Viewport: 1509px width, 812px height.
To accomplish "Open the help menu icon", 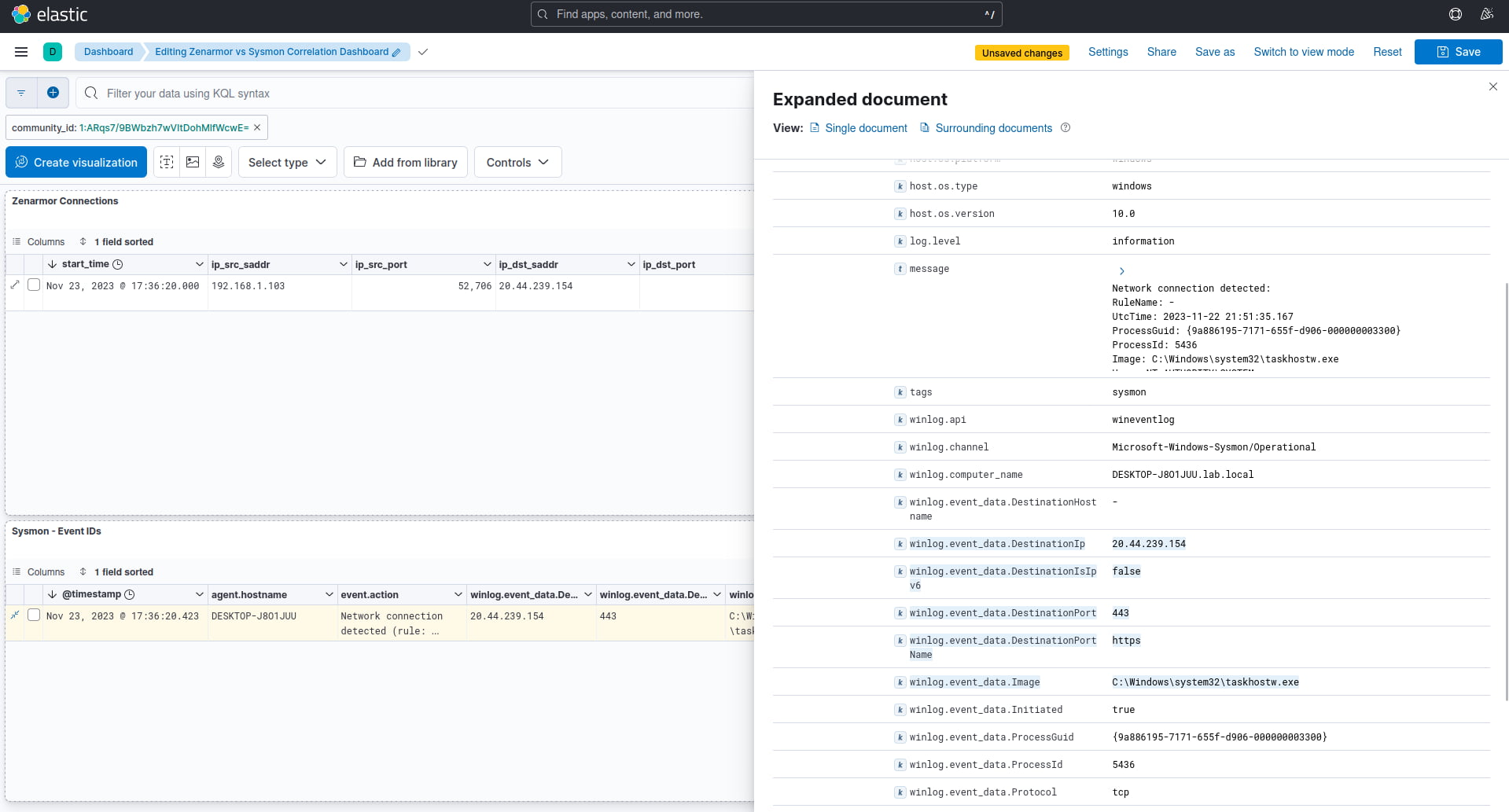I will (1456, 14).
